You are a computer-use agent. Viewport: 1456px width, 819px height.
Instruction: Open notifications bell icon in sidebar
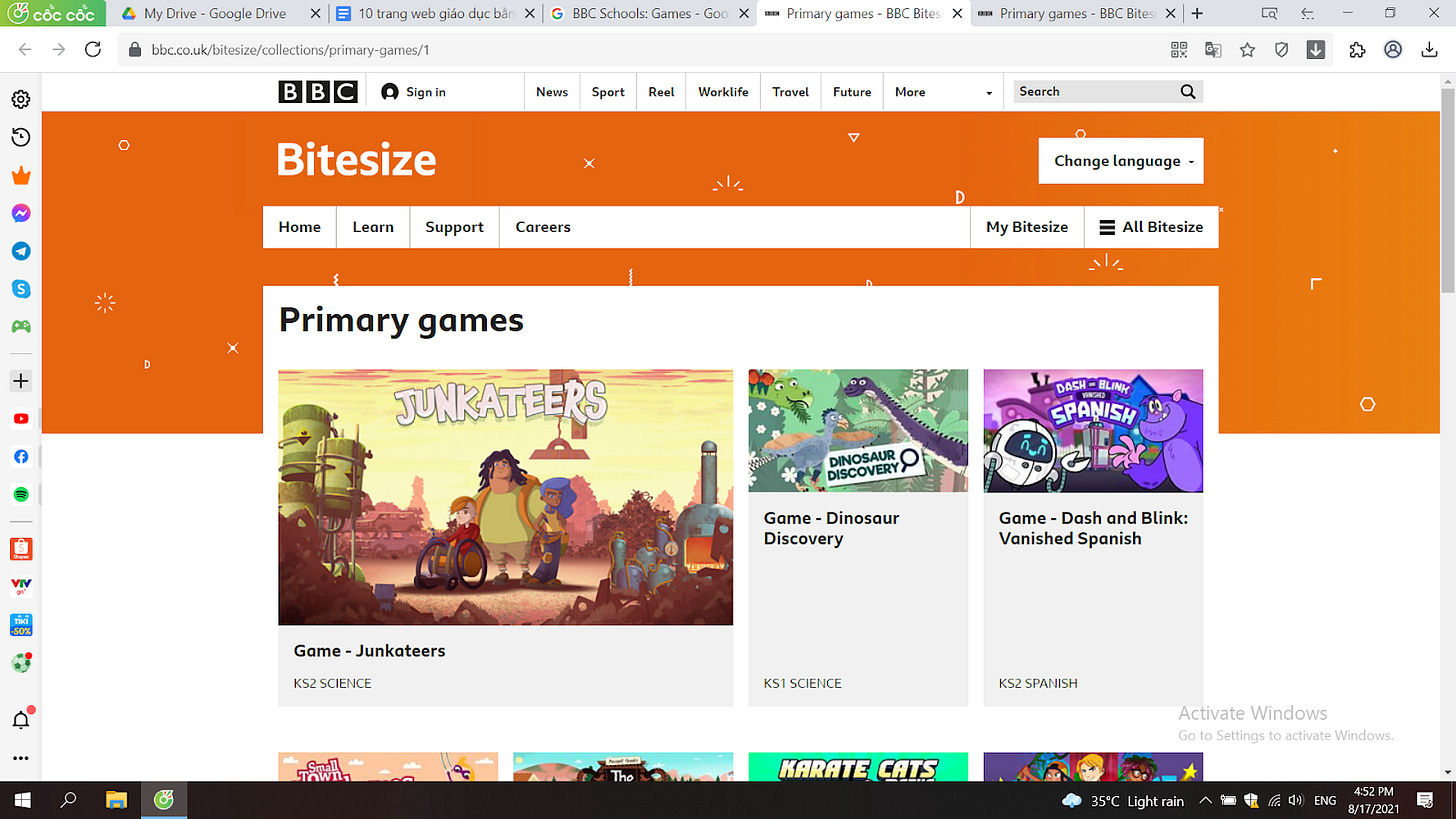[21, 720]
